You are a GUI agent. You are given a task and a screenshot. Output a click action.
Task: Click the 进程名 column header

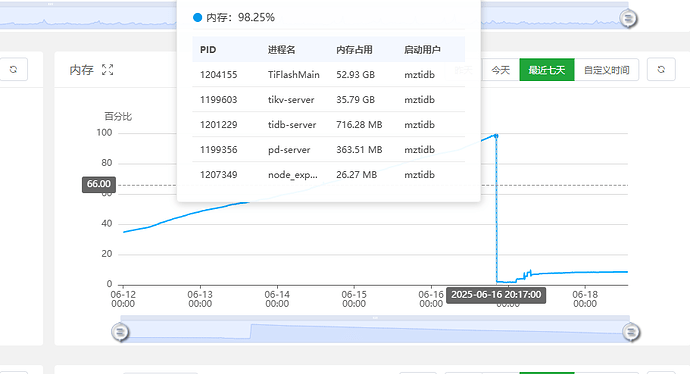282,50
